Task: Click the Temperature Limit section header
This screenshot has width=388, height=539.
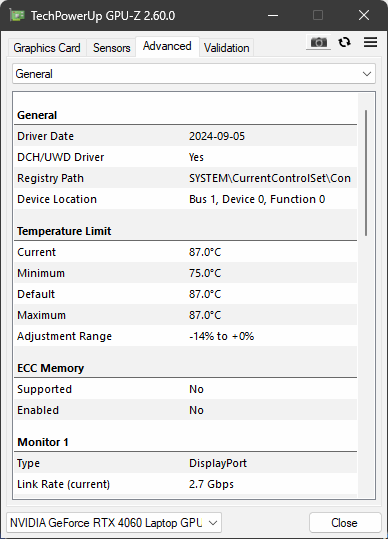Action: tap(64, 231)
